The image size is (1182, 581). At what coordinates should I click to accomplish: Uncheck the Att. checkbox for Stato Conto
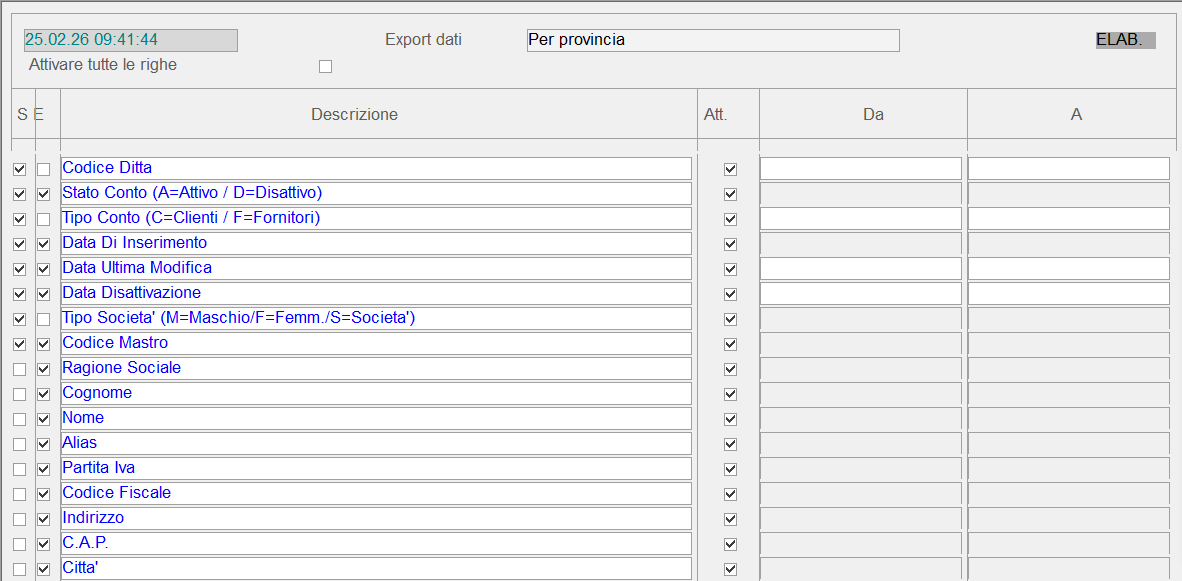(730, 194)
